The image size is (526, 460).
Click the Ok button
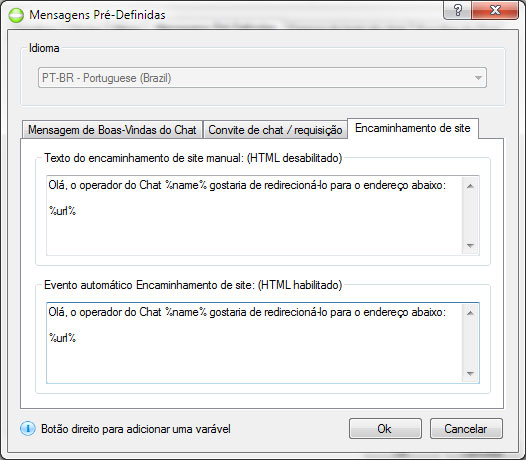pyautogui.click(x=385, y=428)
